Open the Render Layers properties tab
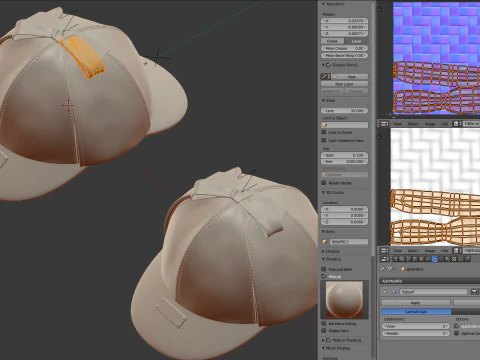Screen dimensions: 480x360 pyautogui.click(x=402, y=259)
